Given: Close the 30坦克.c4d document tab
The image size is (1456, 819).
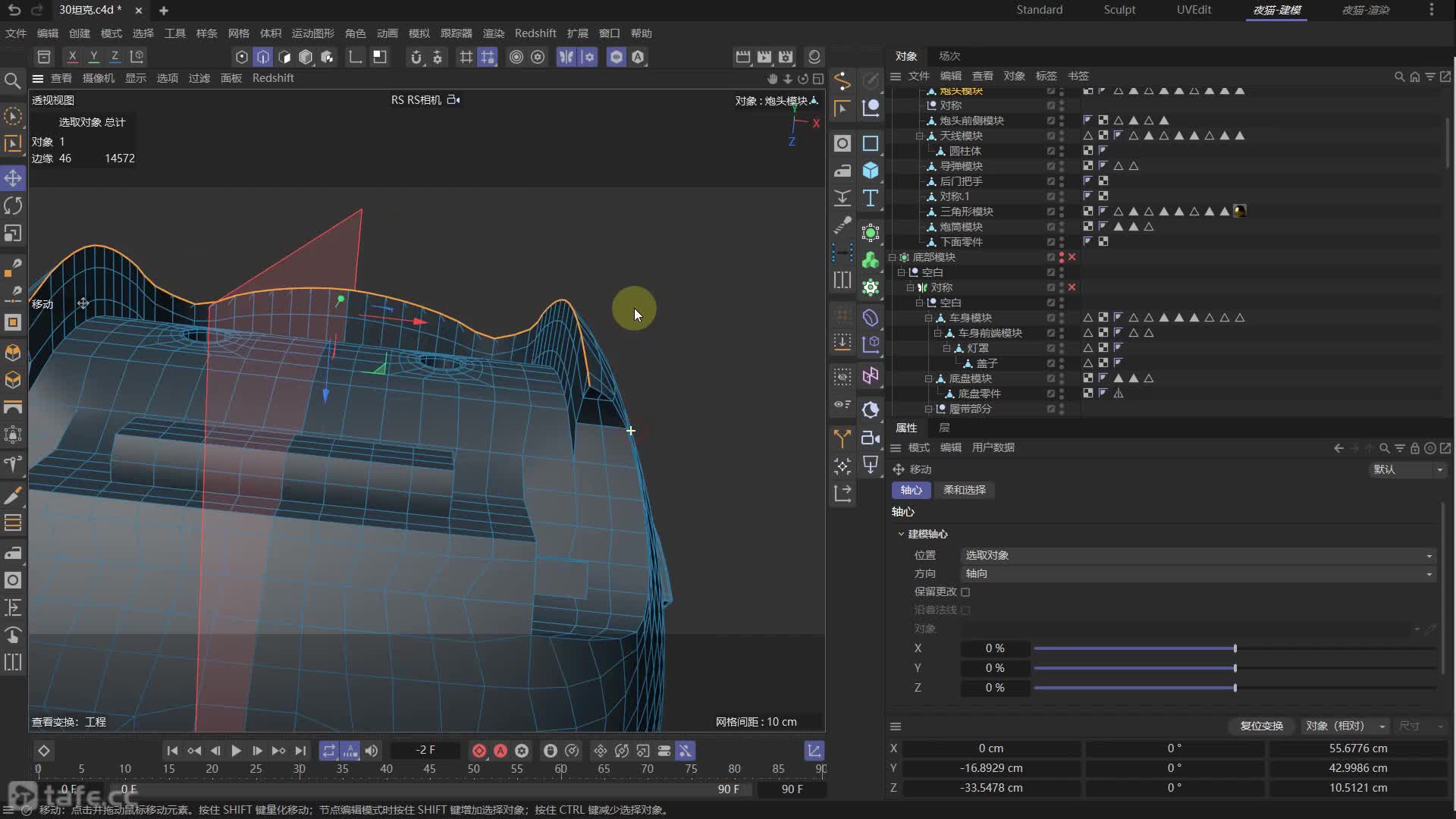Looking at the screenshot, I should click(138, 11).
